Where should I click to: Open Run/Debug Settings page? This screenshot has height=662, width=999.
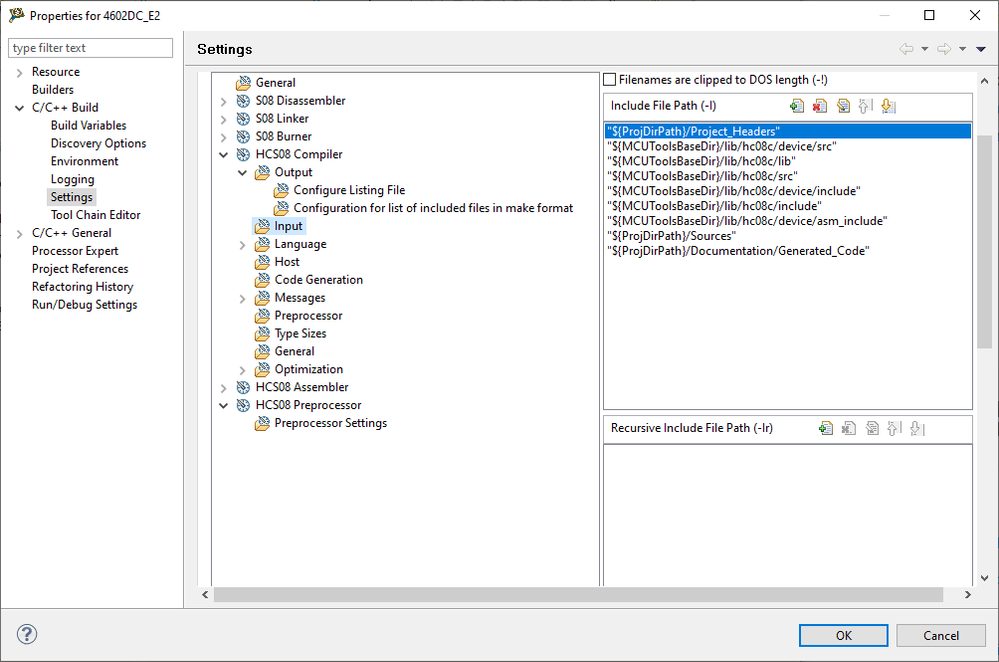(x=84, y=305)
